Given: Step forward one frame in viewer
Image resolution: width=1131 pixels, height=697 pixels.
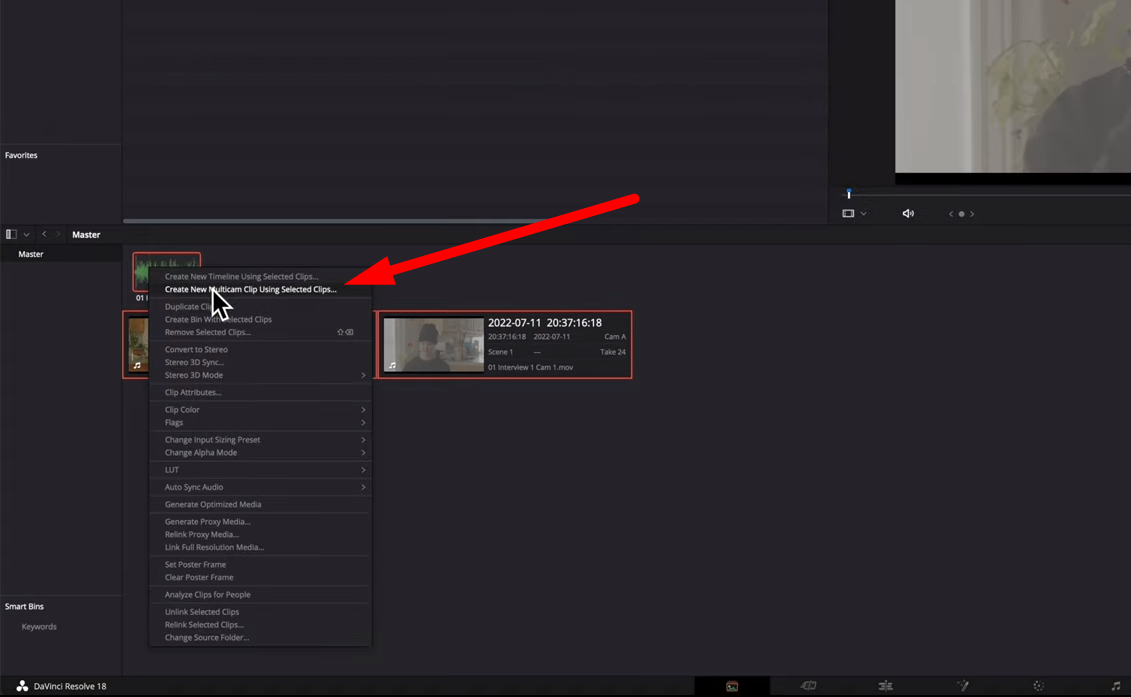Looking at the screenshot, I should [972, 213].
